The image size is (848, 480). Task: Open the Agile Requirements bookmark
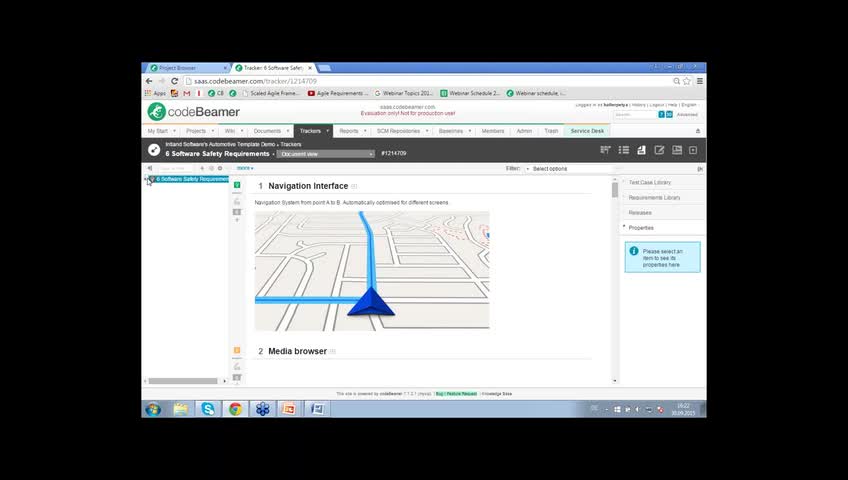tap(338, 93)
